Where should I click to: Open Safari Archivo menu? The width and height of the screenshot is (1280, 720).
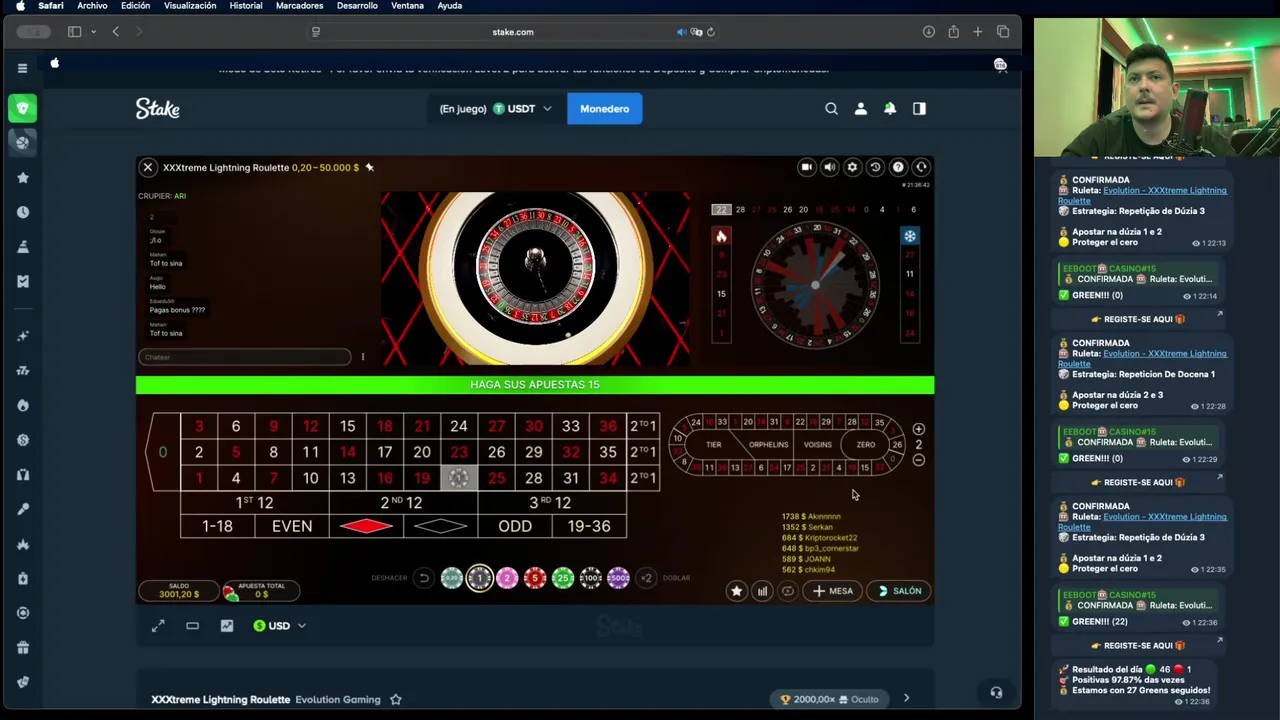pyautogui.click(x=92, y=6)
